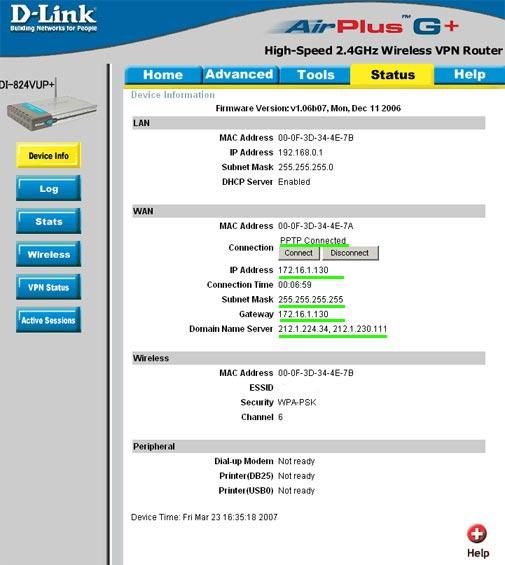Select the Status tab
Image resolution: width=505 pixels, height=565 pixels.
click(393, 75)
